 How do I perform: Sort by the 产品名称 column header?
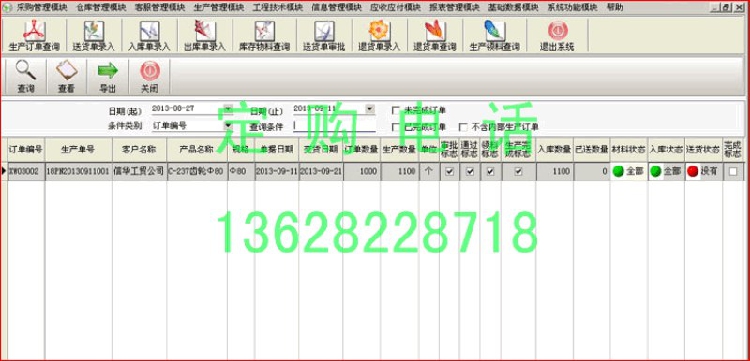tap(197, 150)
